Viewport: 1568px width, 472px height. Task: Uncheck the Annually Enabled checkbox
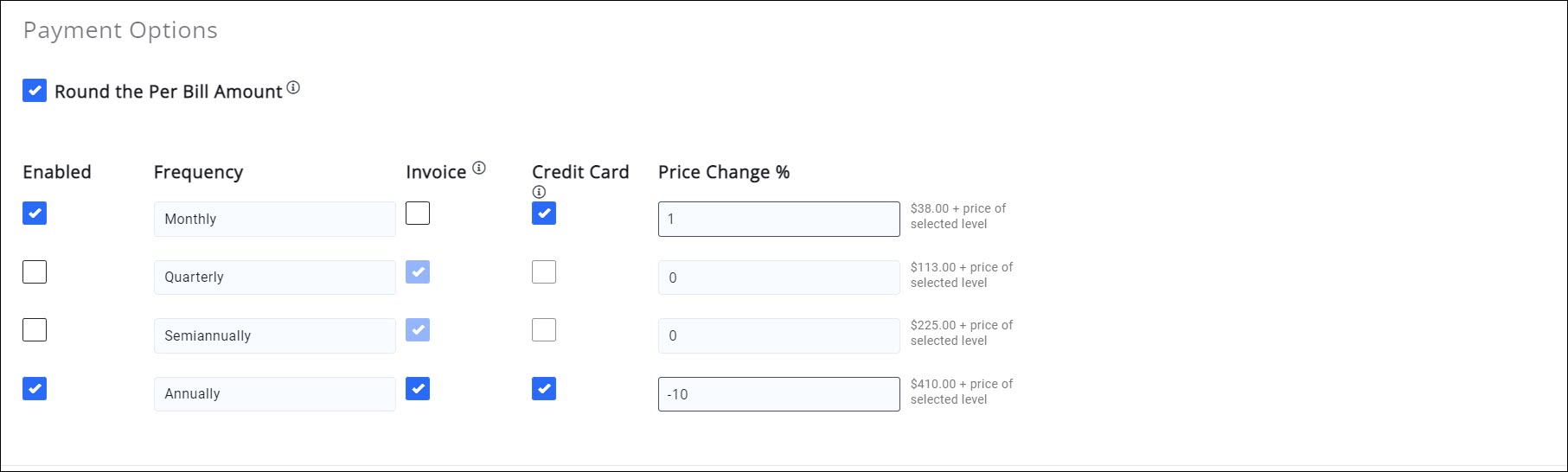35,389
